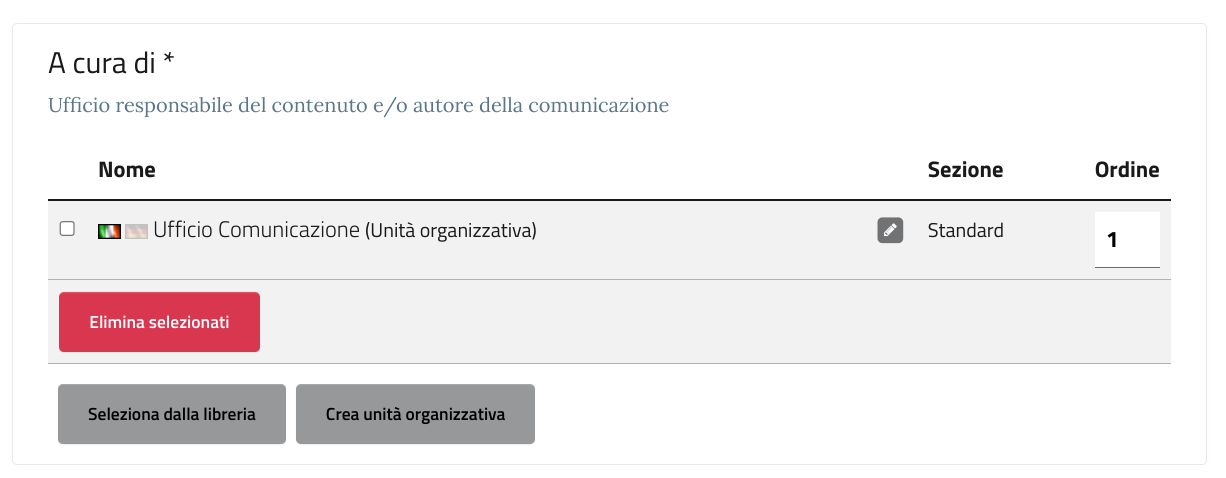Click the Ordine column header
The width and height of the screenshot is (1226, 478).
click(1127, 170)
